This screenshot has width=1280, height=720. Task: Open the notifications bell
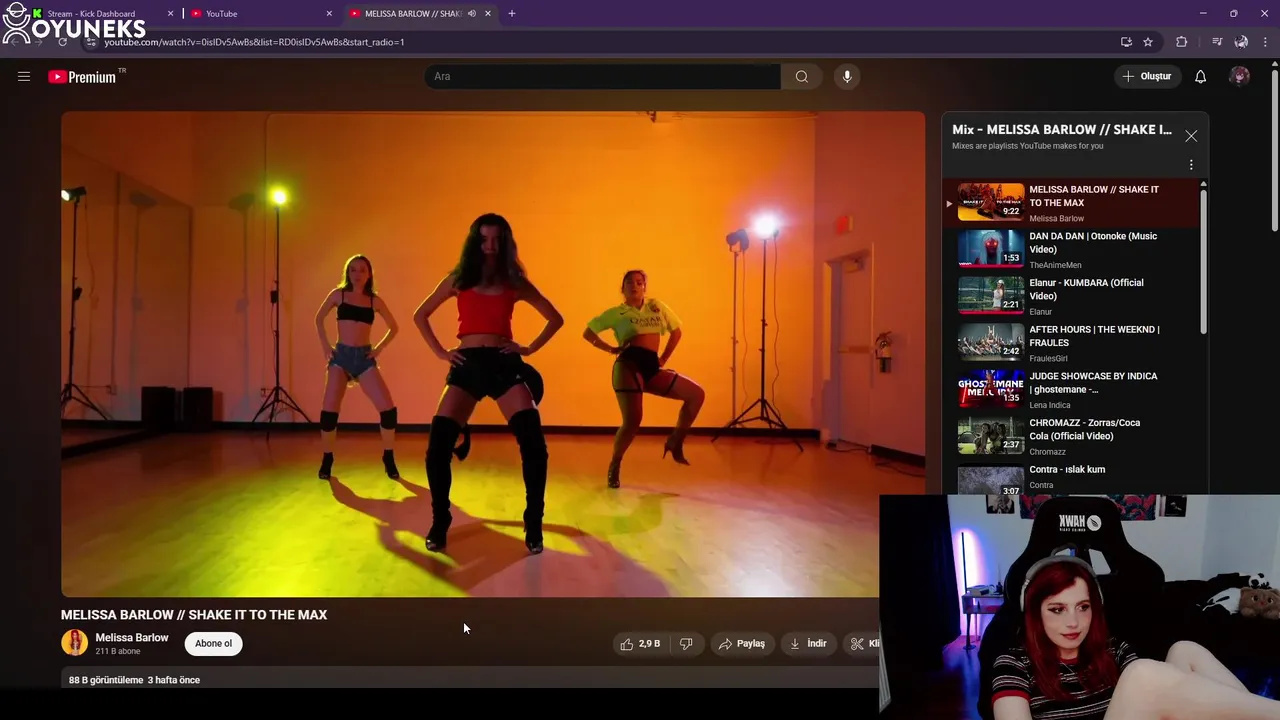coord(1201,76)
